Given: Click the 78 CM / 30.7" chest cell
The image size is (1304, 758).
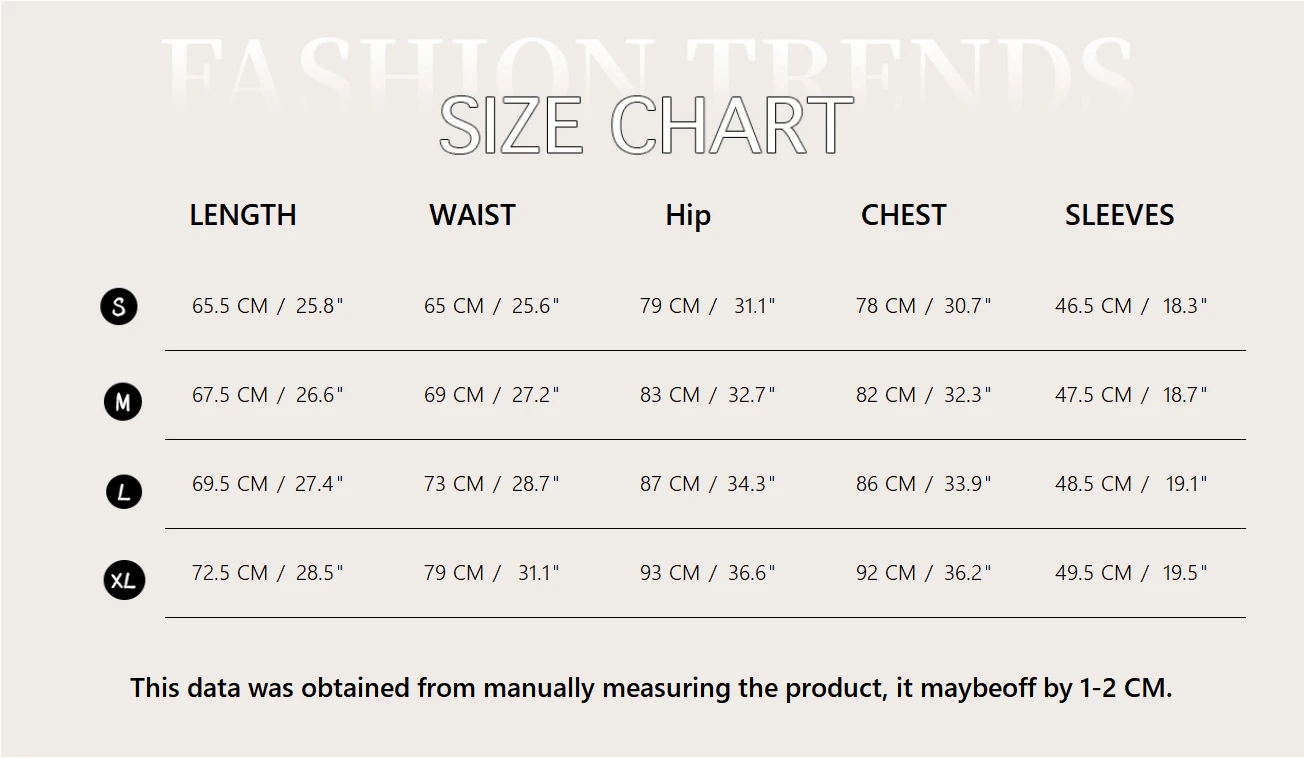Looking at the screenshot, I should (923, 306).
